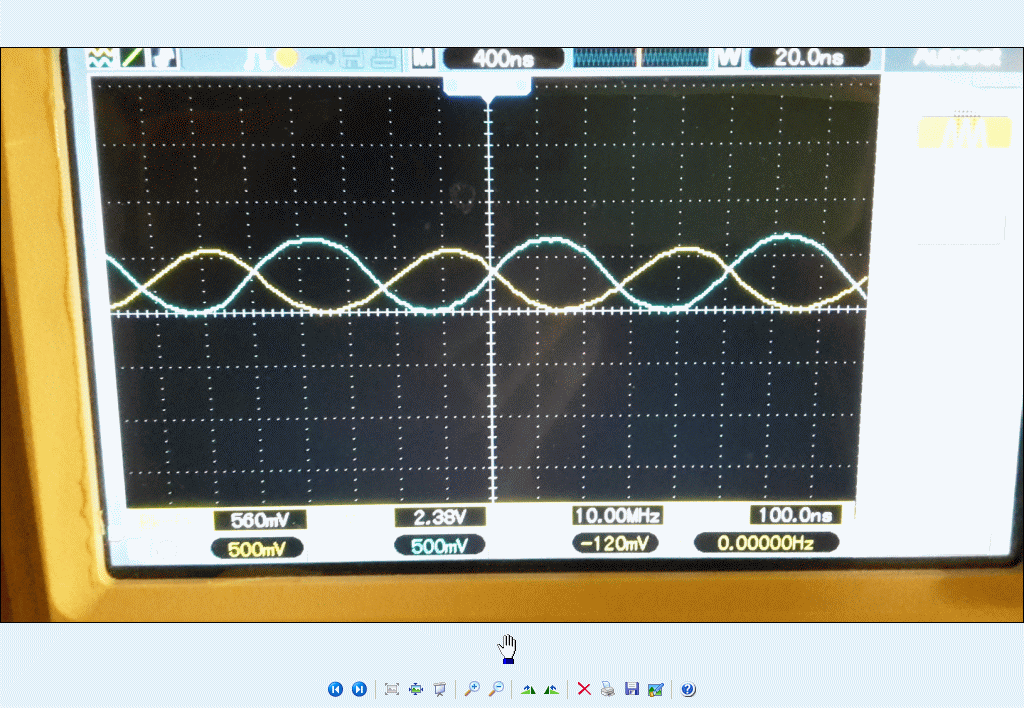This screenshot has height=708, width=1024.
Task: Save a copy using floppy disk icon
Action: [x=631, y=689]
